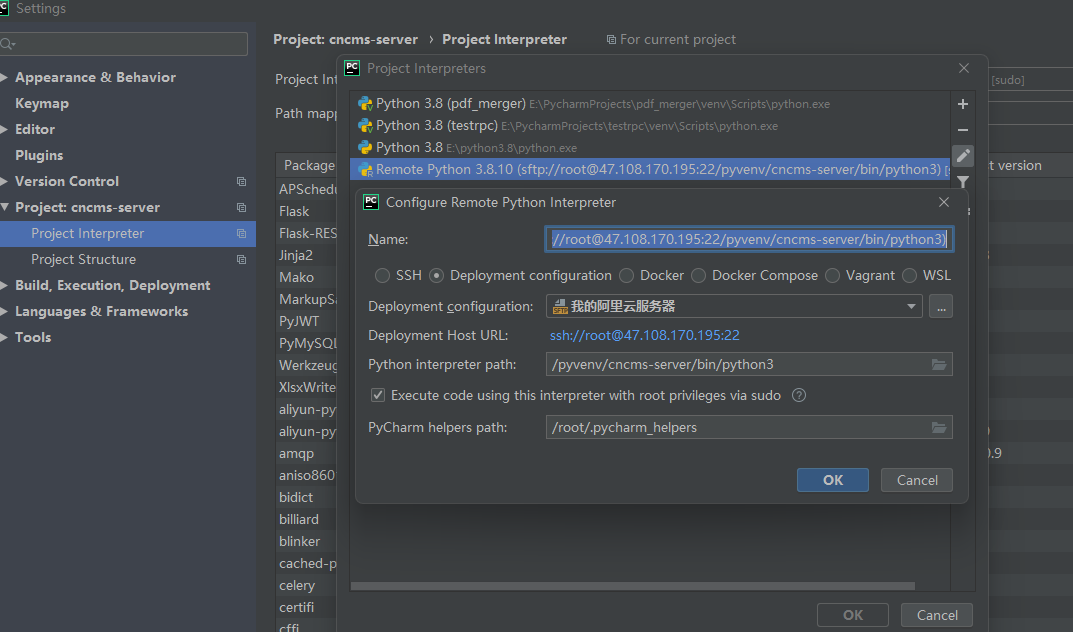This screenshot has height=632, width=1073.
Task: Click the Python interpreter path field
Action: tap(738, 365)
